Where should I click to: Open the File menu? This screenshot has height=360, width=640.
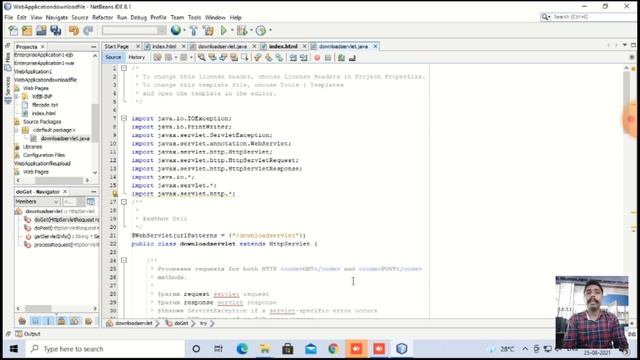click(x=9, y=18)
